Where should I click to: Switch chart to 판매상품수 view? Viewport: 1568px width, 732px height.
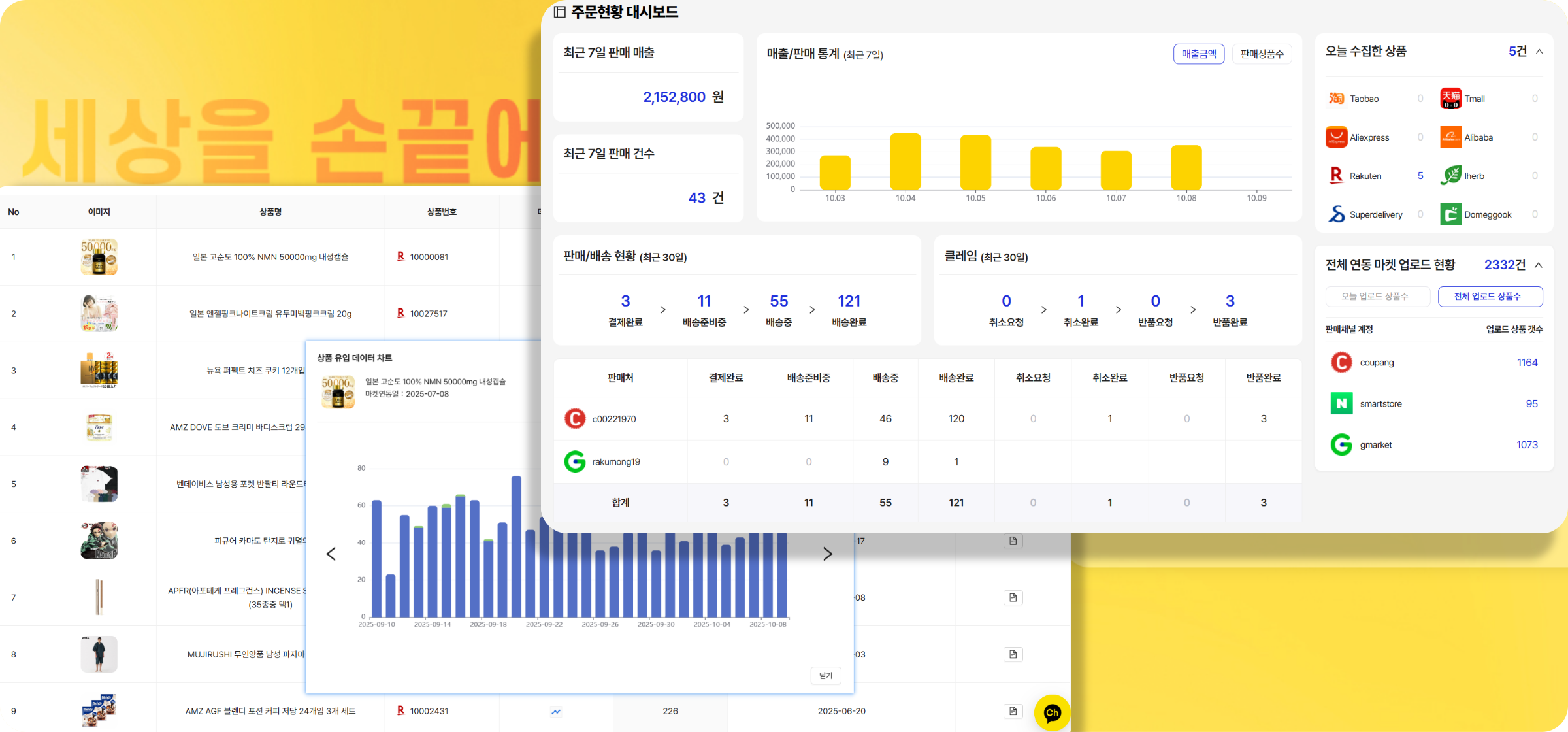(1262, 54)
